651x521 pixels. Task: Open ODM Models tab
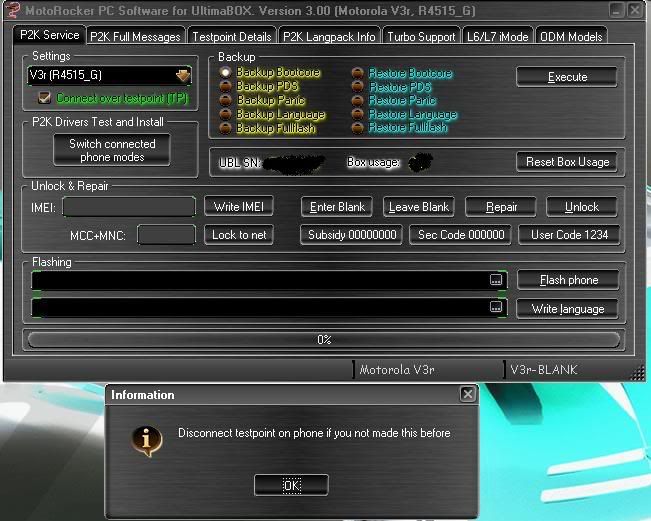click(571, 37)
